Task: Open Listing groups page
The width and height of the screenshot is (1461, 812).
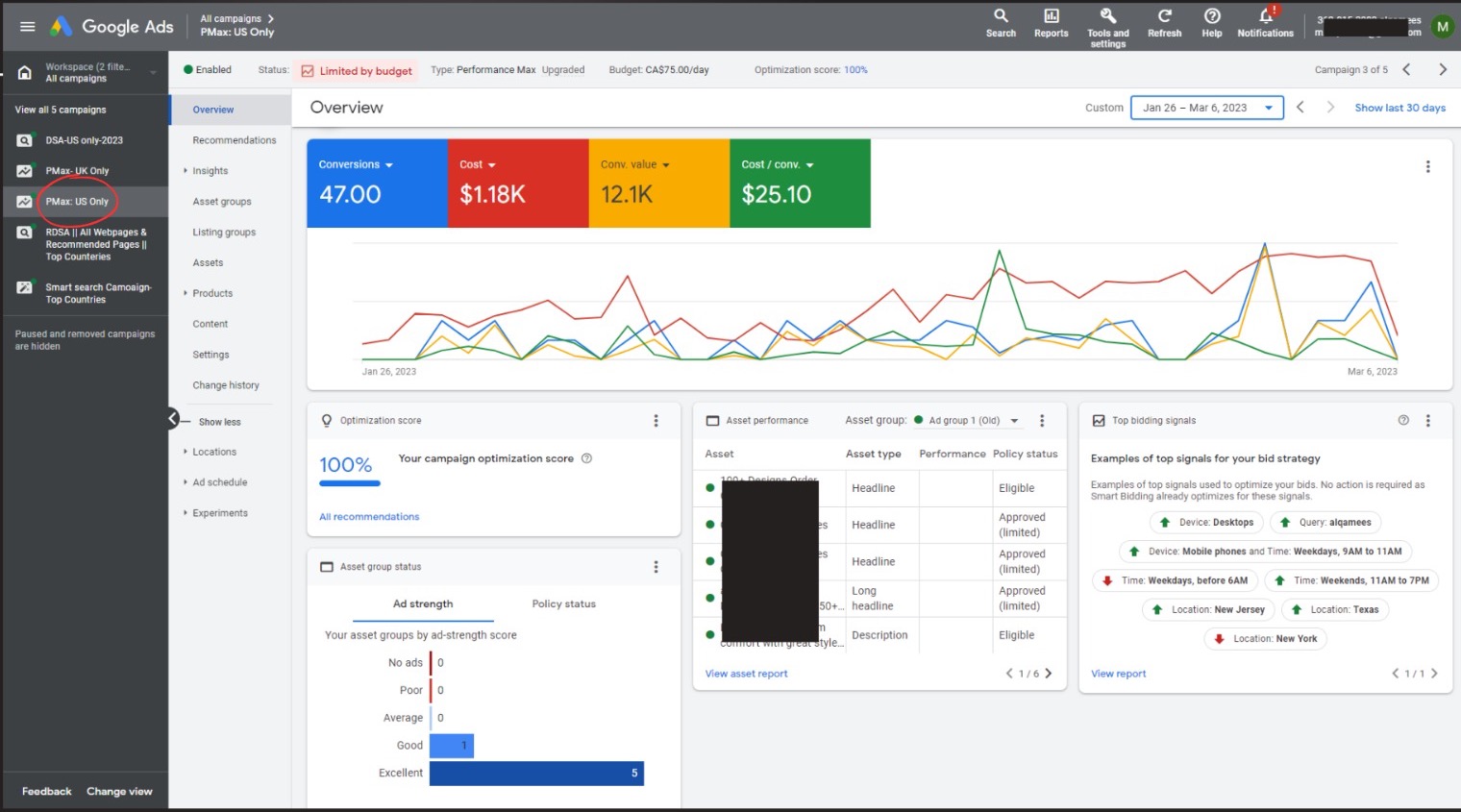Action: (x=224, y=233)
